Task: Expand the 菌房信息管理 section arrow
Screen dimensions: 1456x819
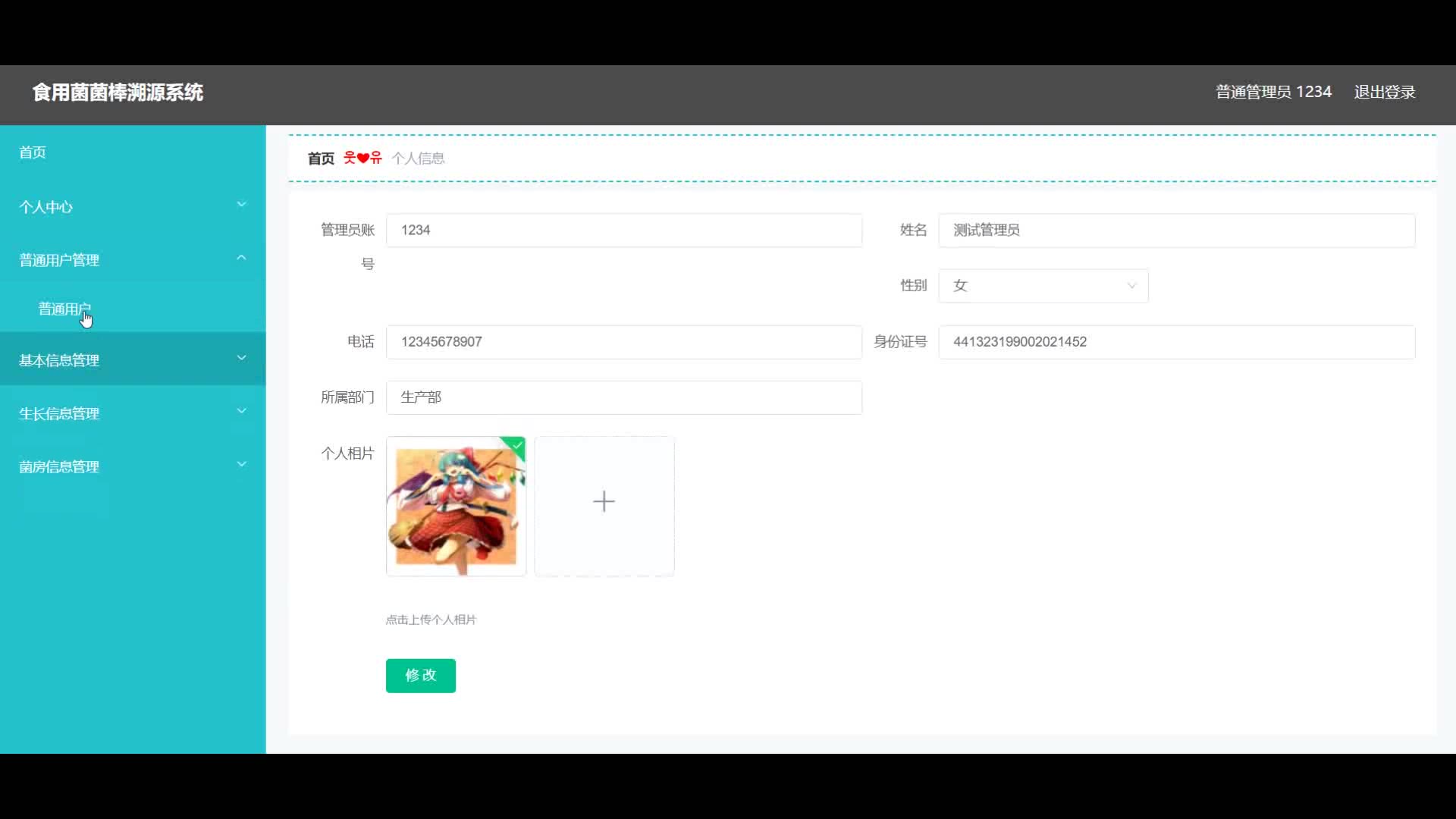Action: pos(241,464)
